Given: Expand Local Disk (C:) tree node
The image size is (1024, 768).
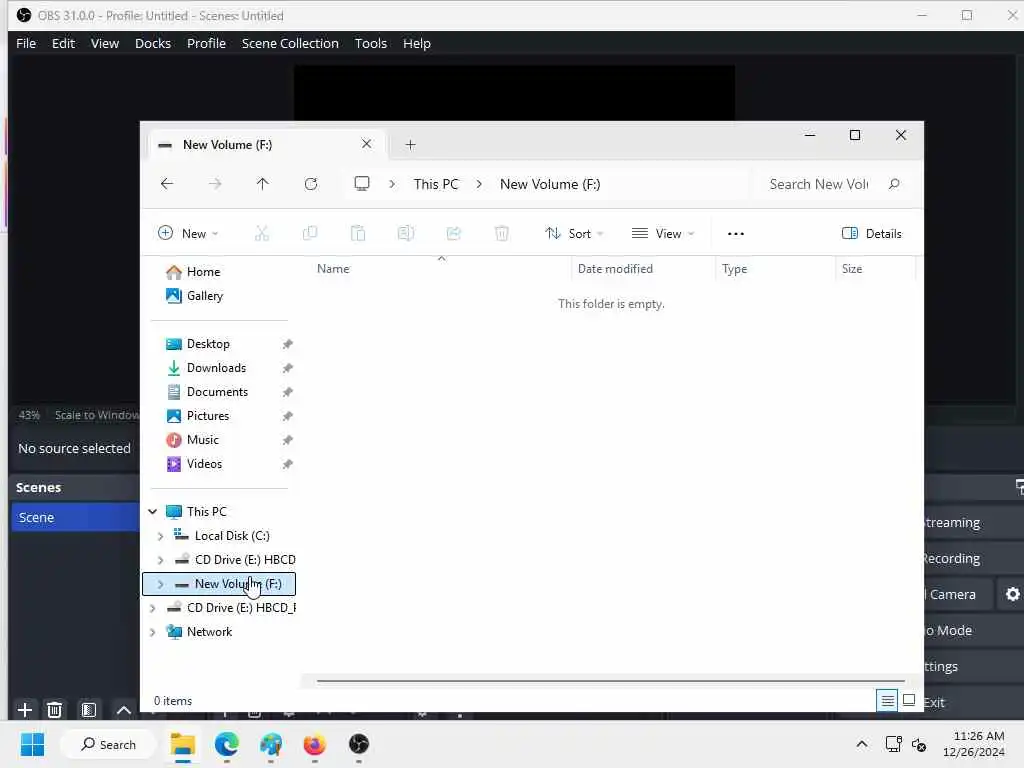Looking at the screenshot, I should pos(161,536).
